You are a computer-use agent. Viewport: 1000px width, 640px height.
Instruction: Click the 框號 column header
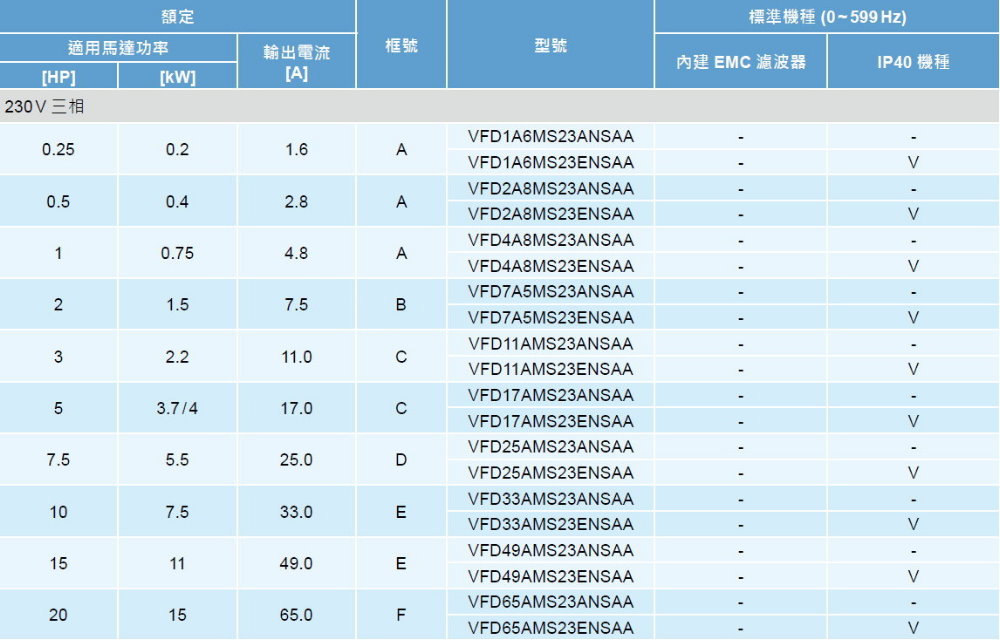(401, 46)
